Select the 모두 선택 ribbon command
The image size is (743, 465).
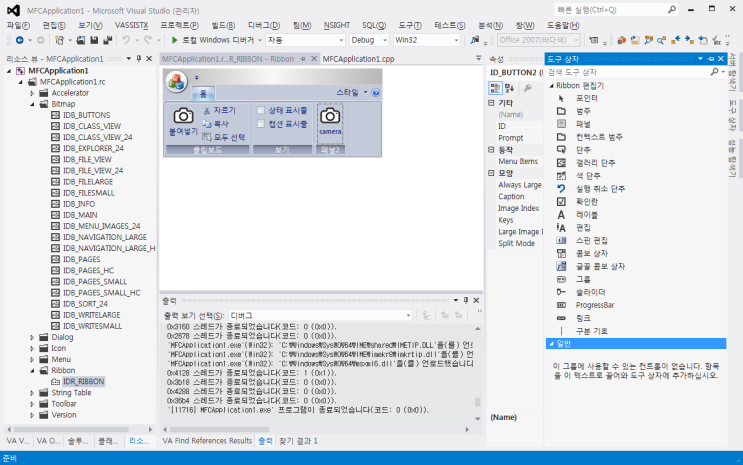[224, 137]
